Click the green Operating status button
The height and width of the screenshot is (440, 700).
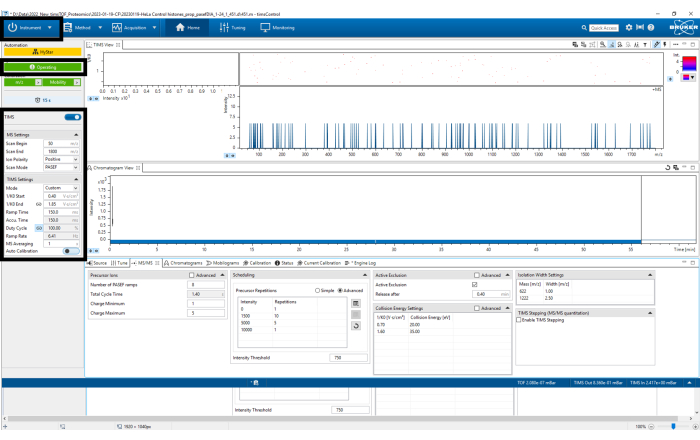point(43,67)
